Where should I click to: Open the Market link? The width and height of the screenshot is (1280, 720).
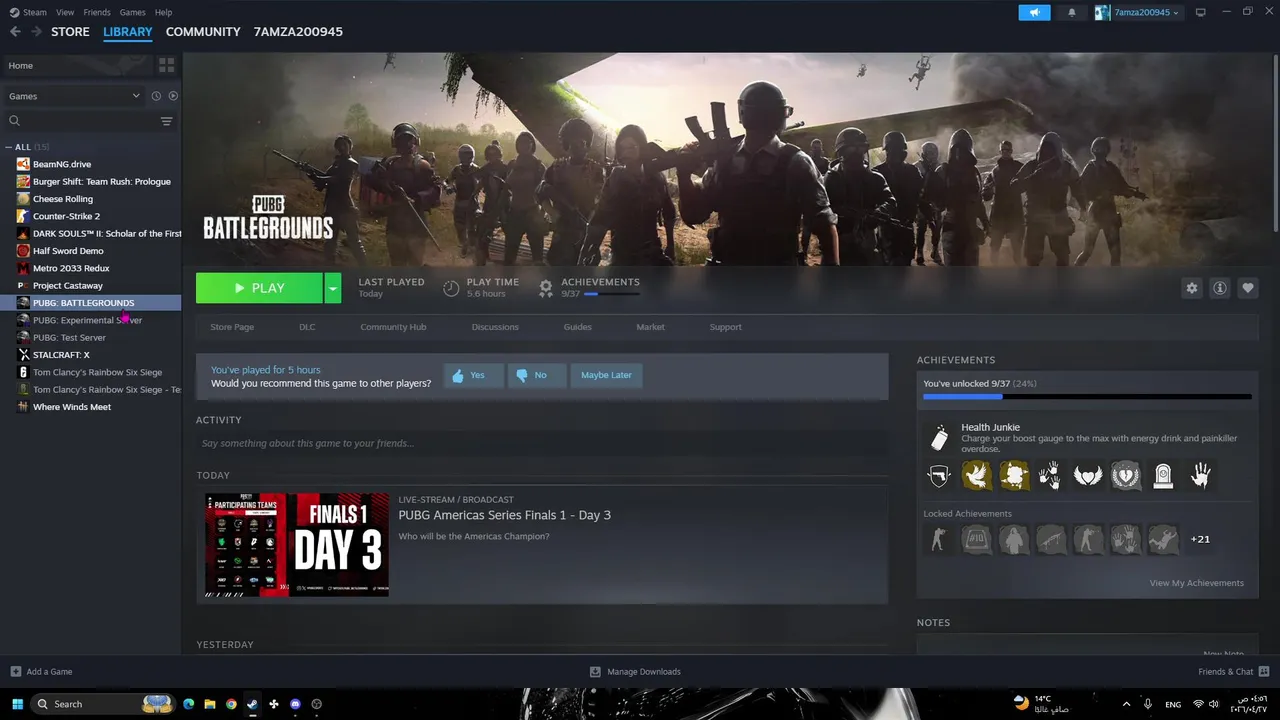click(x=650, y=327)
